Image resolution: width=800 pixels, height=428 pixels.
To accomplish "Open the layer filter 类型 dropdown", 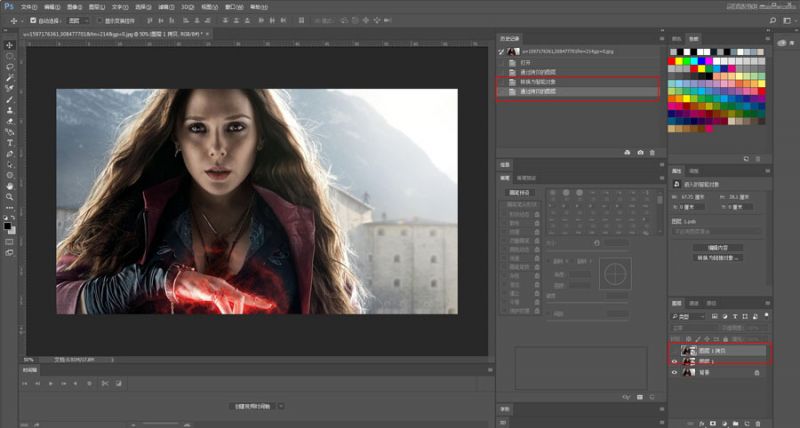I will pos(688,315).
